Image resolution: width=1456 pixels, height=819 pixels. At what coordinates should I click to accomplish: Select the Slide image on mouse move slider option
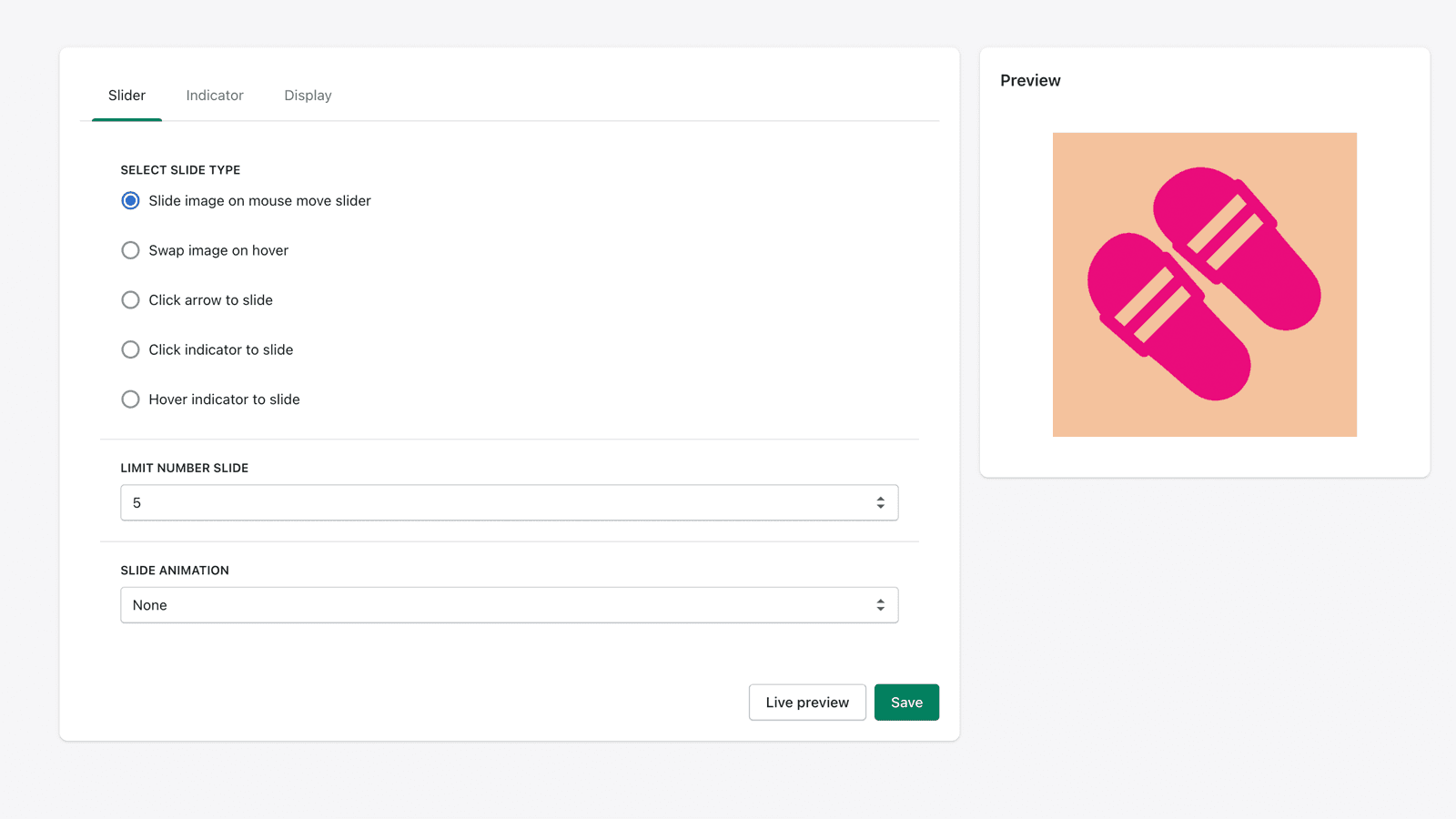coord(130,200)
